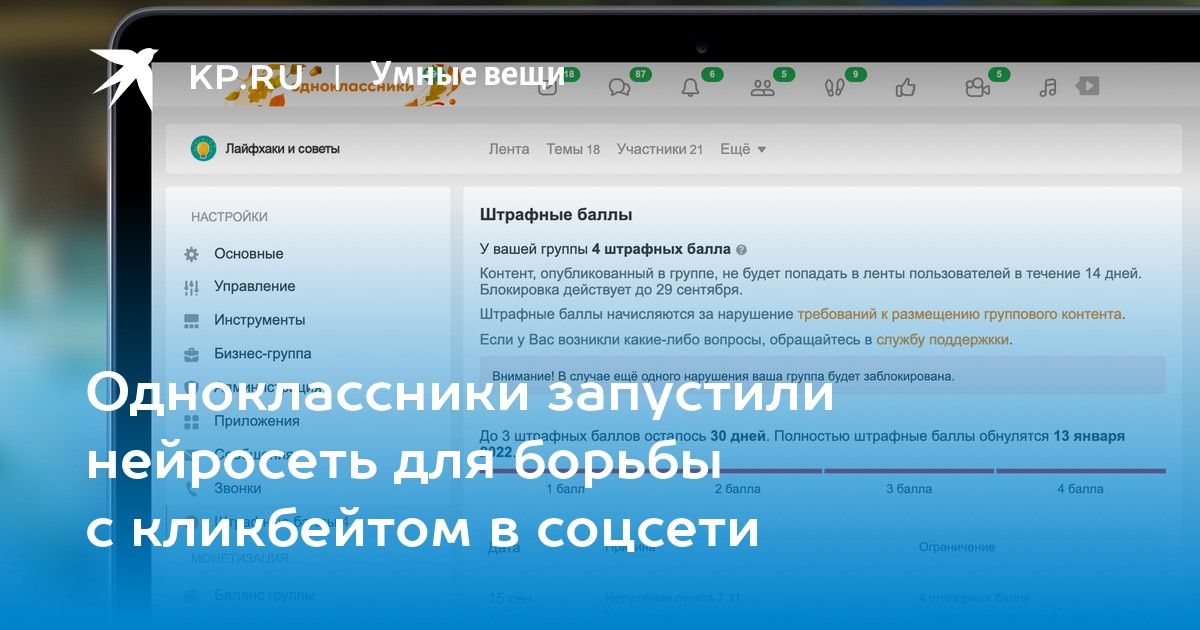Open the notifications bell icon
The height and width of the screenshot is (630, 1200).
(x=690, y=87)
